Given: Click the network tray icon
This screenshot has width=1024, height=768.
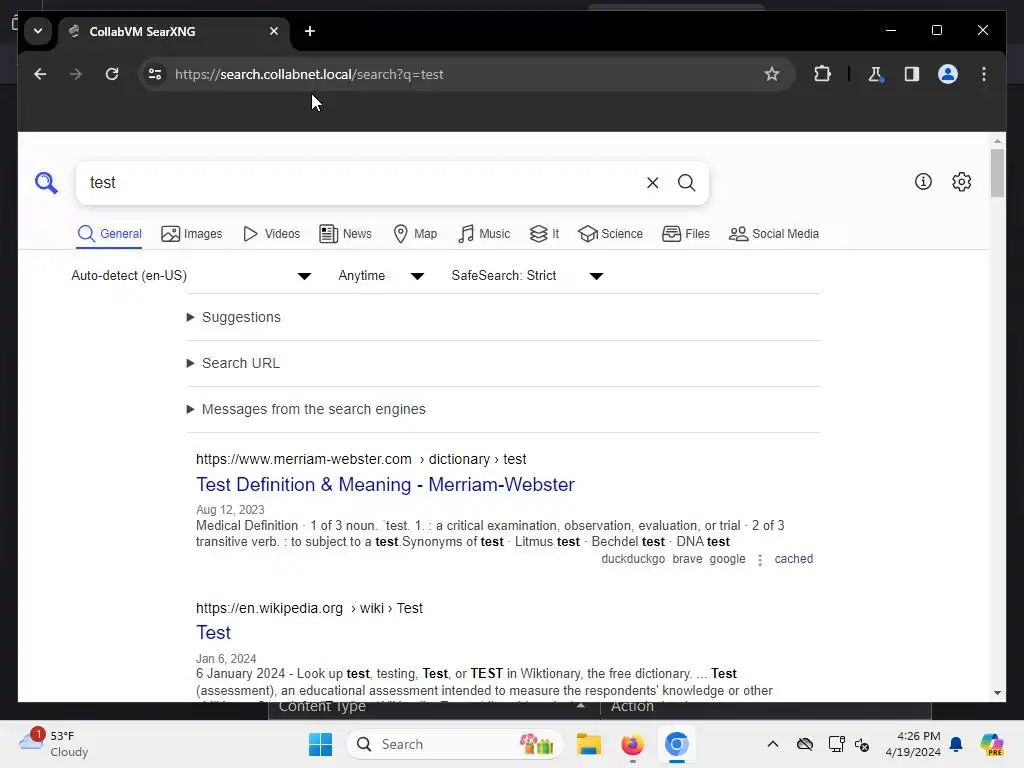Looking at the screenshot, I should click(836, 744).
